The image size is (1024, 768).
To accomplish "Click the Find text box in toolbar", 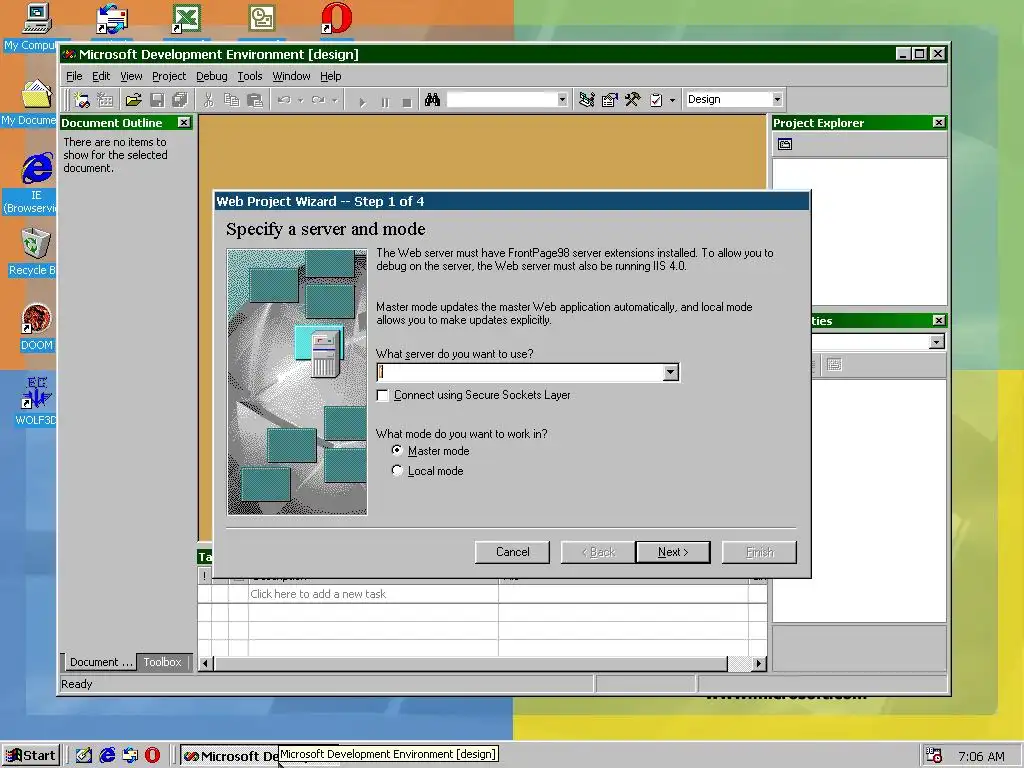I will 502,100.
